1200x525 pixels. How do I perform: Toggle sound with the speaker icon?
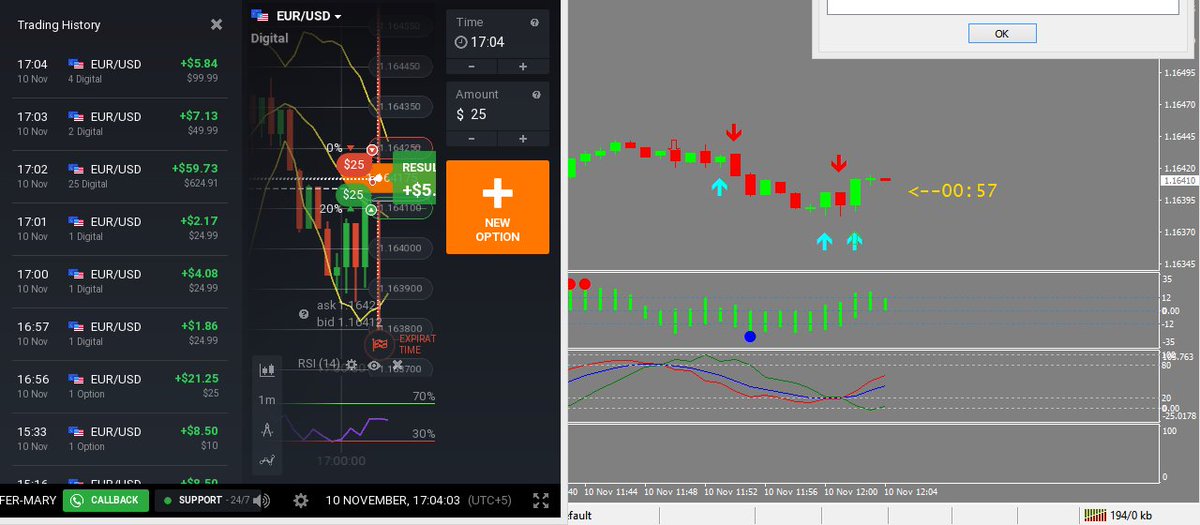point(261,500)
